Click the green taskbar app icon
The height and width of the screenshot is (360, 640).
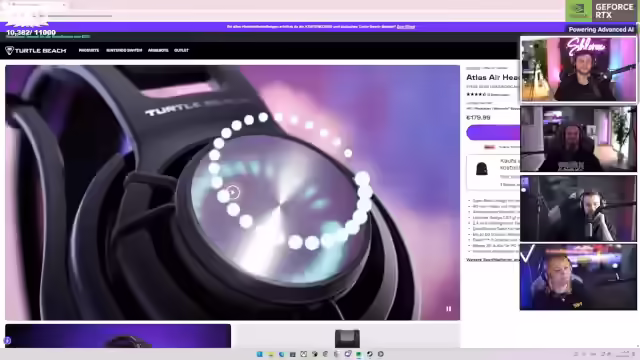[358, 354]
